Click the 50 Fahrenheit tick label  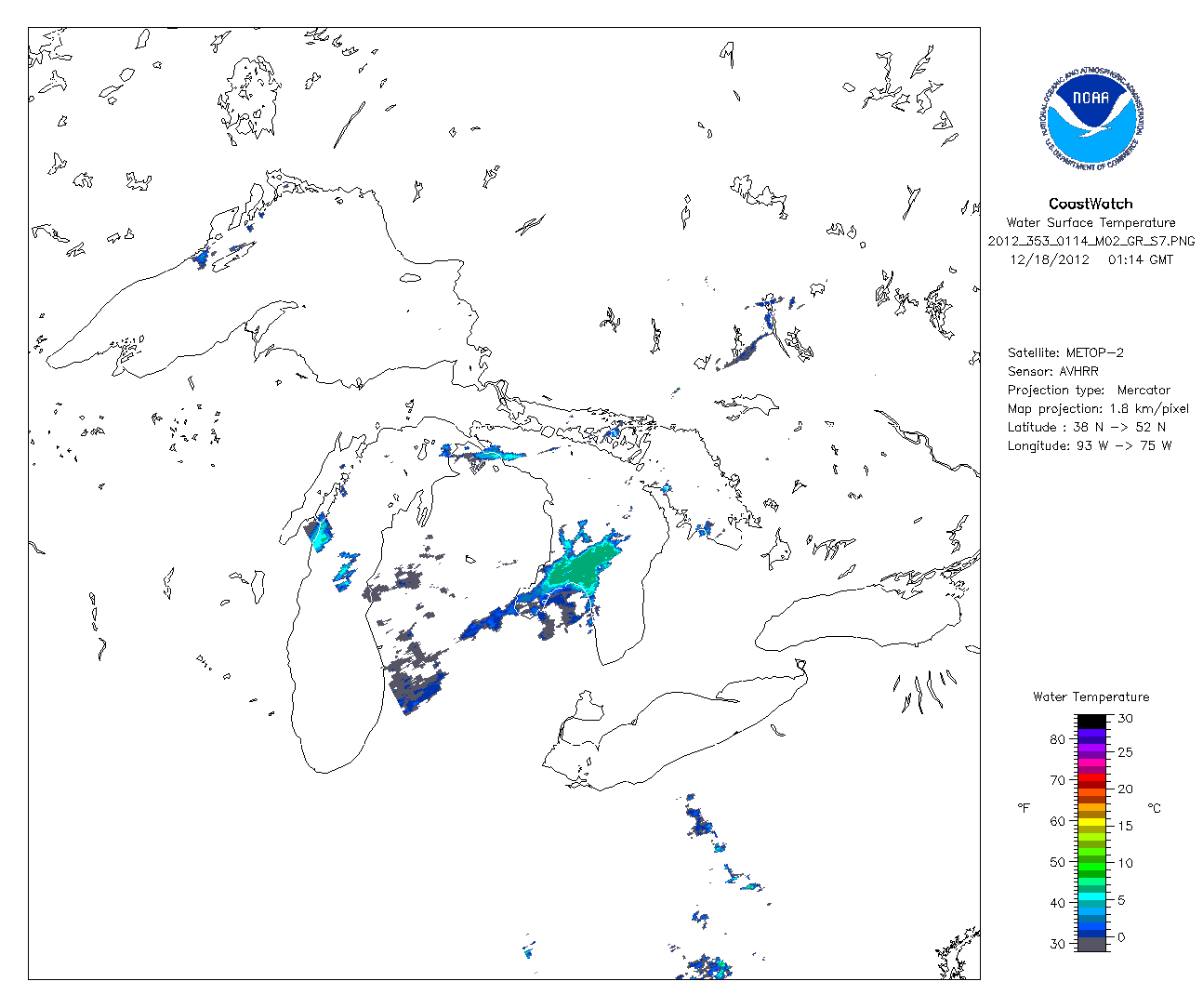pyautogui.click(x=1057, y=863)
